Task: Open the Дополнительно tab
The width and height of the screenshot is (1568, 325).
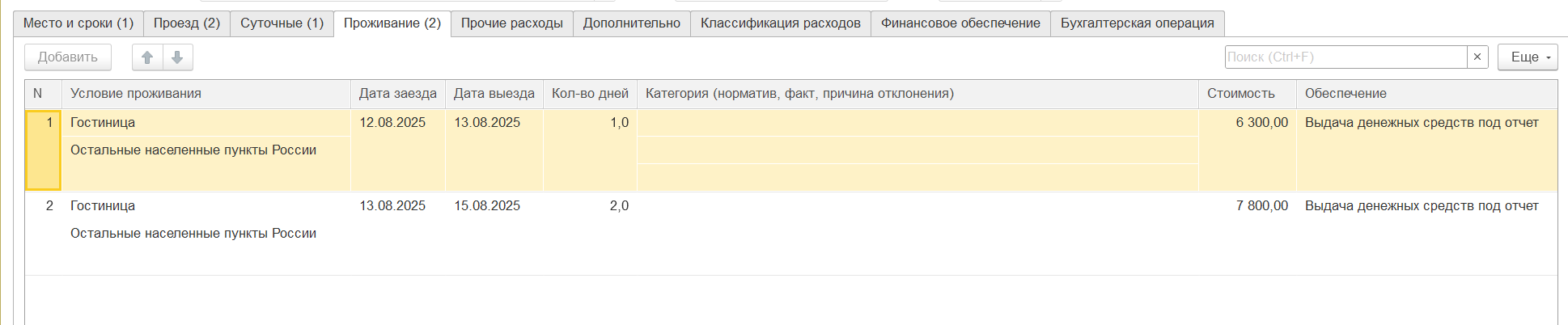Action: click(631, 23)
